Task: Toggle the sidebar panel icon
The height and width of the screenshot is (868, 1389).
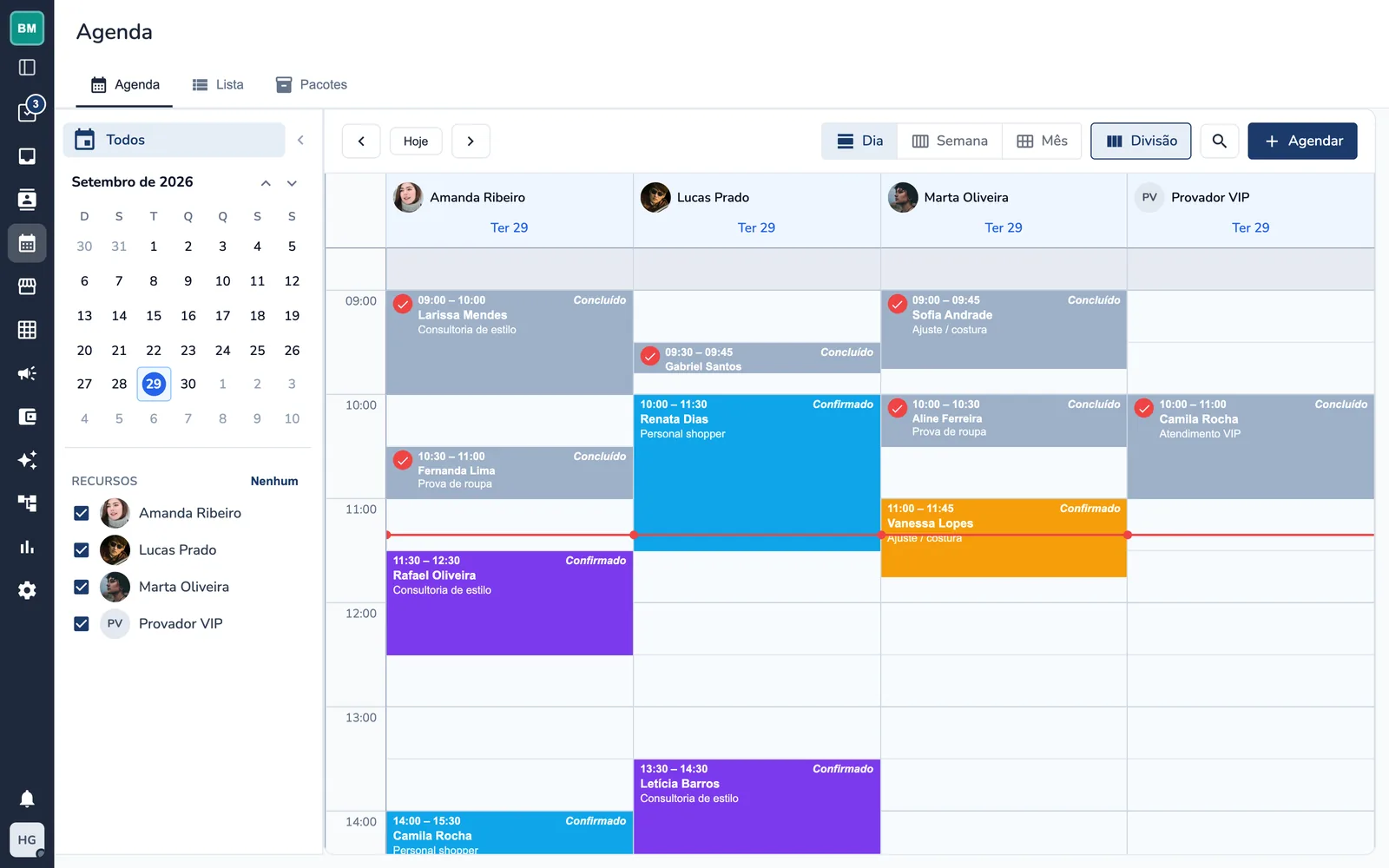Action: pos(27,68)
